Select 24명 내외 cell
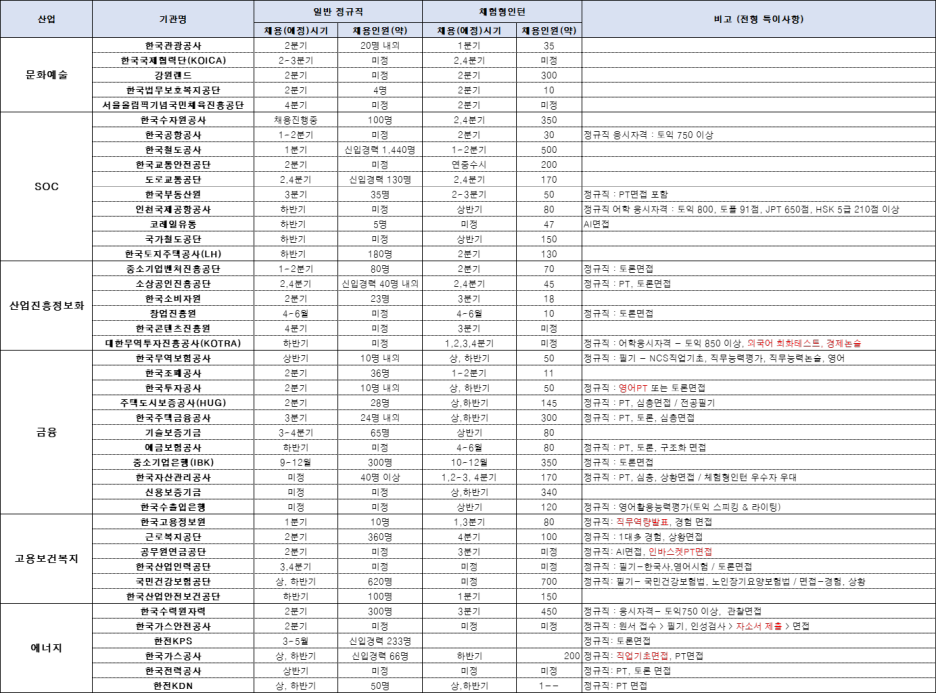 click(x=380, y=418)
